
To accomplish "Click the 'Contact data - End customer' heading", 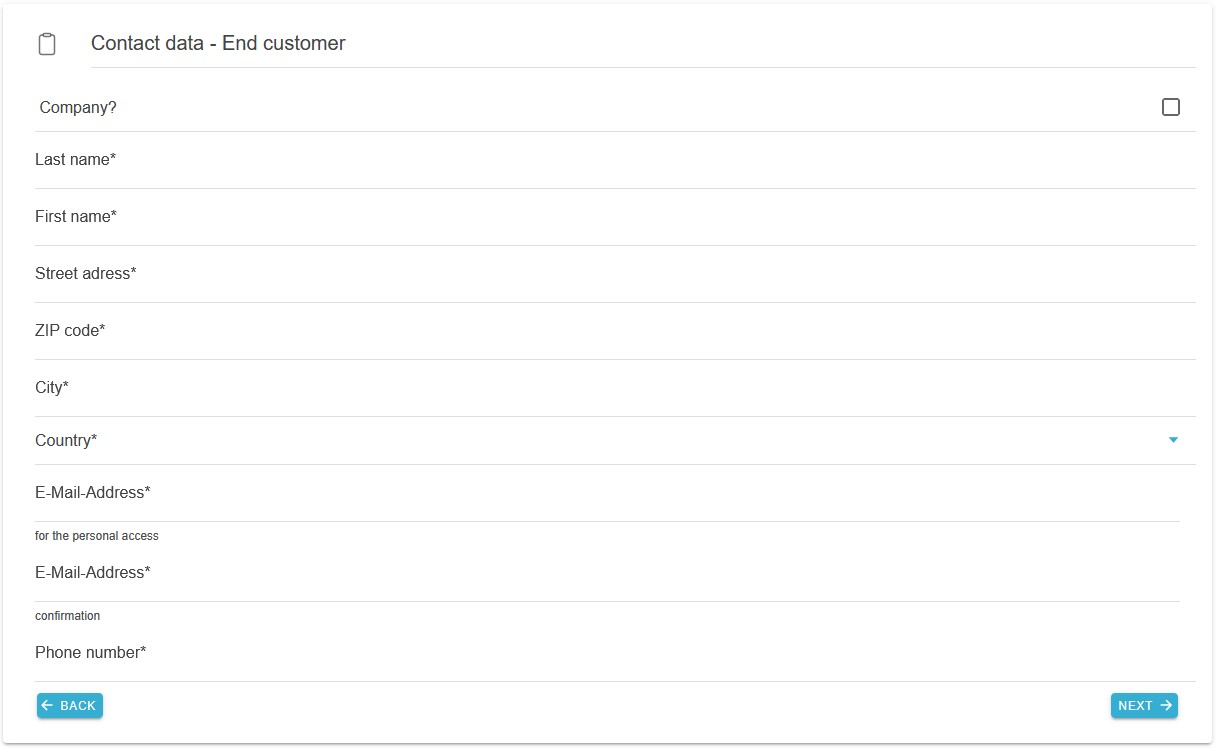I will tap(218, 43).
